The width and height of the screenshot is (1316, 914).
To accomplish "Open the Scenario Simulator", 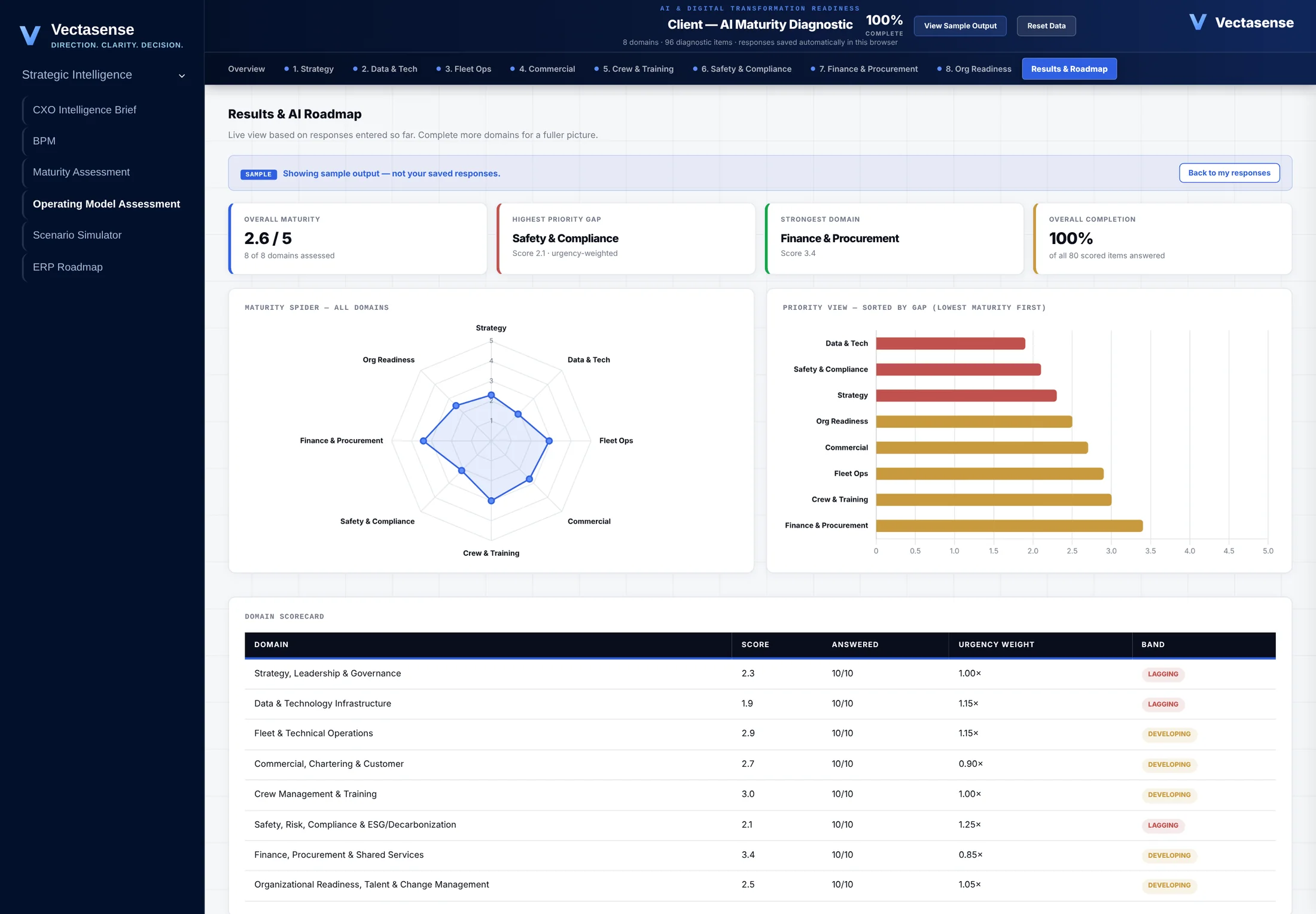I will click(77, 235).
